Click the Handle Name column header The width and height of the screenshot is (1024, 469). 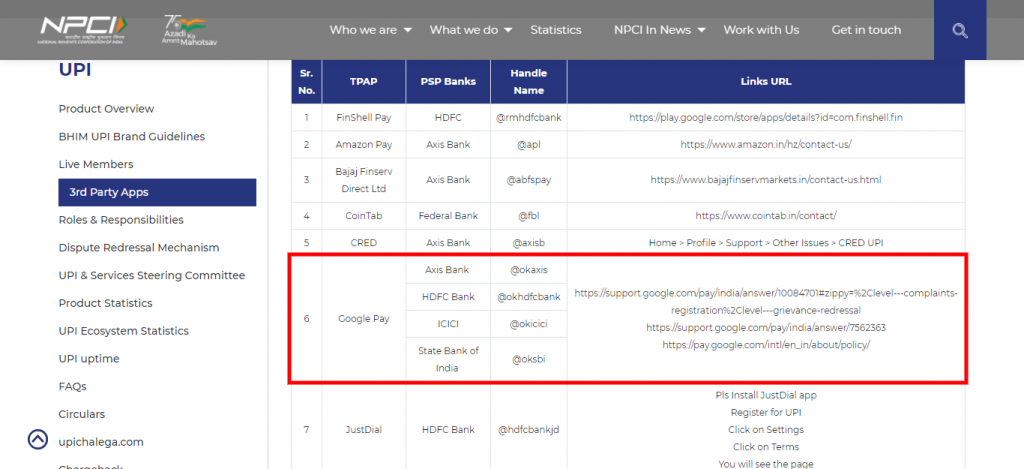coord(529,82)
